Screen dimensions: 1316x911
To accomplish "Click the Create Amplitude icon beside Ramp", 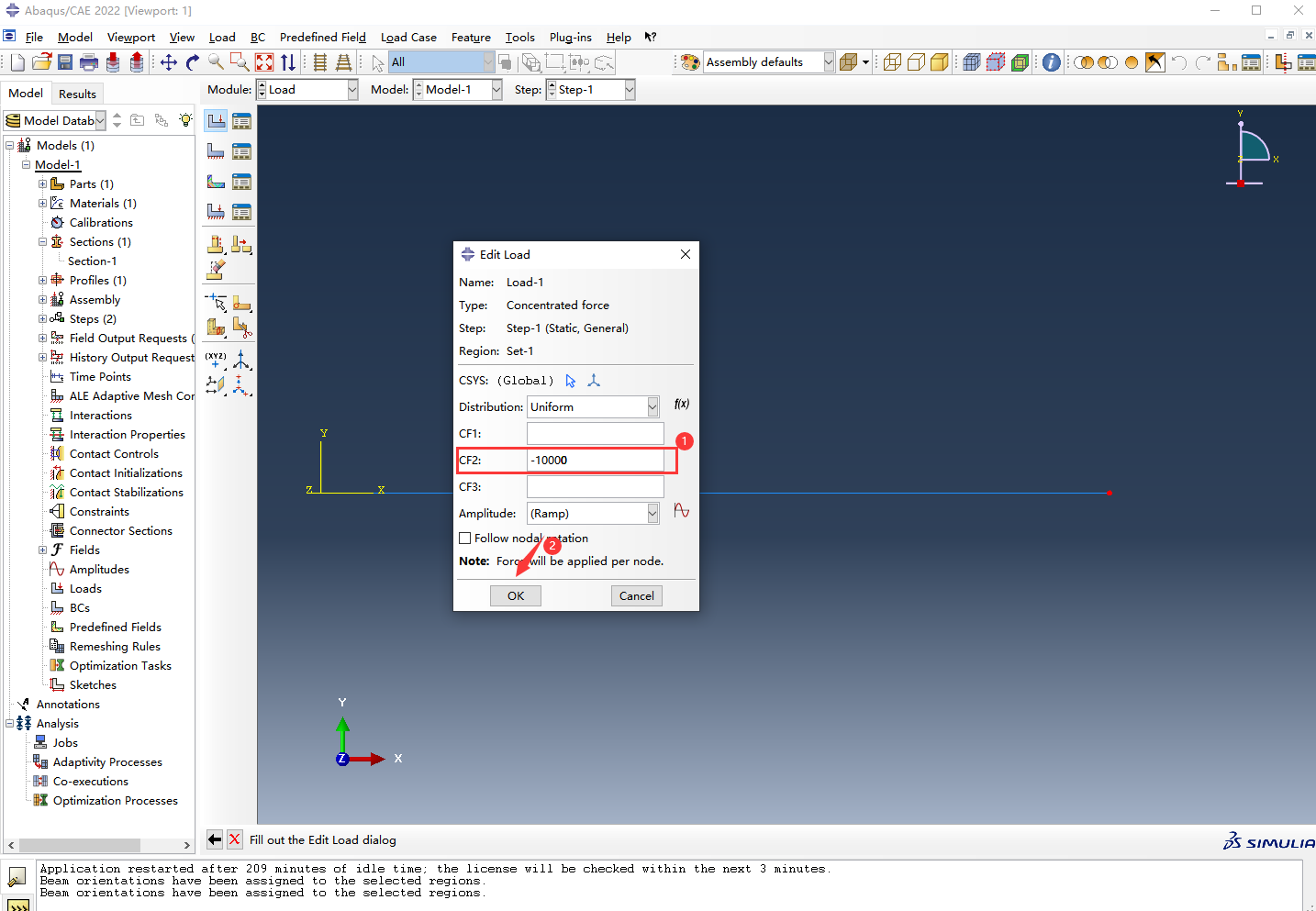I will pyautogui.click(x=681, y=511).
